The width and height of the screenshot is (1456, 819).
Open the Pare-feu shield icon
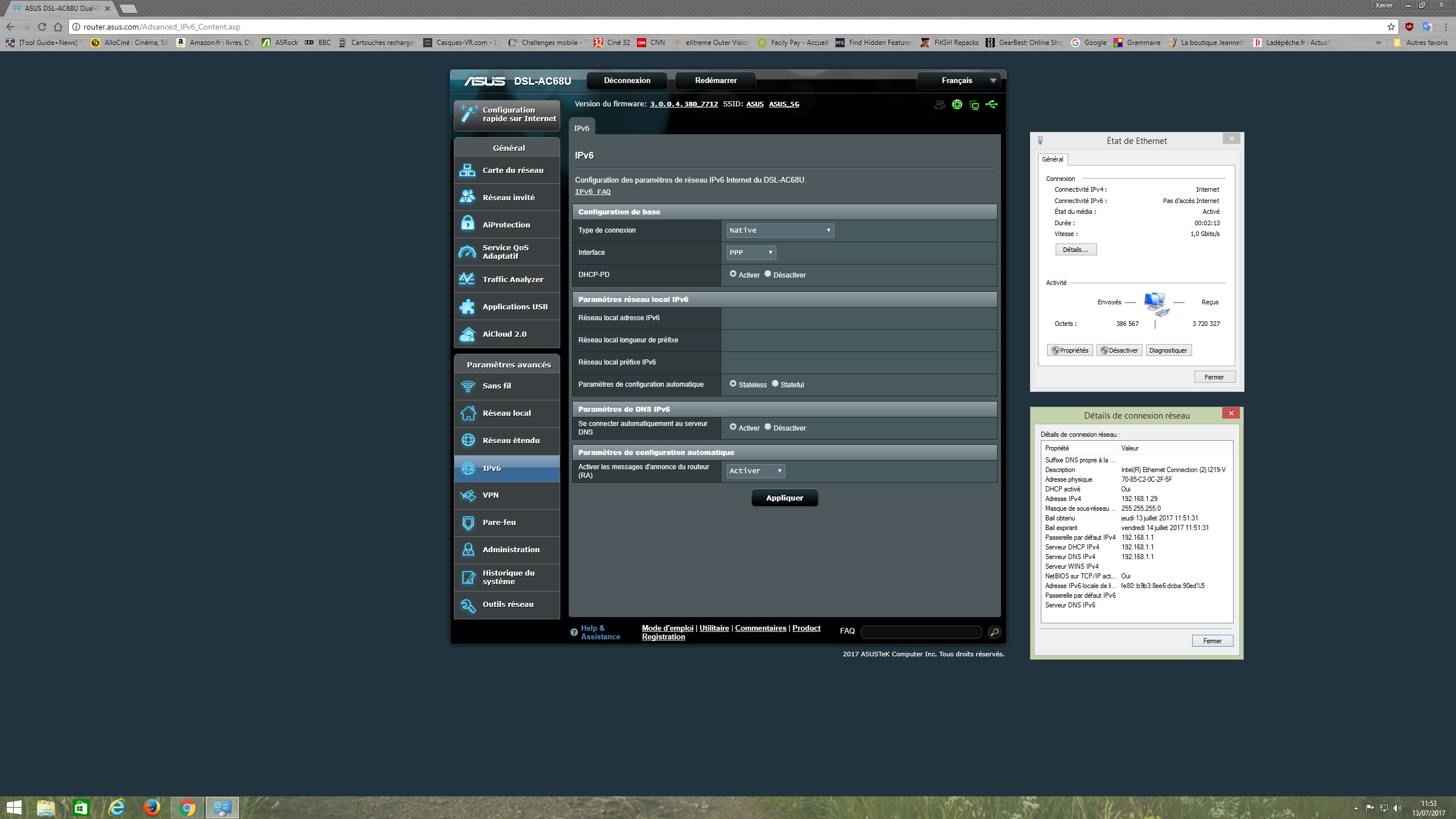tap(468, 522)
